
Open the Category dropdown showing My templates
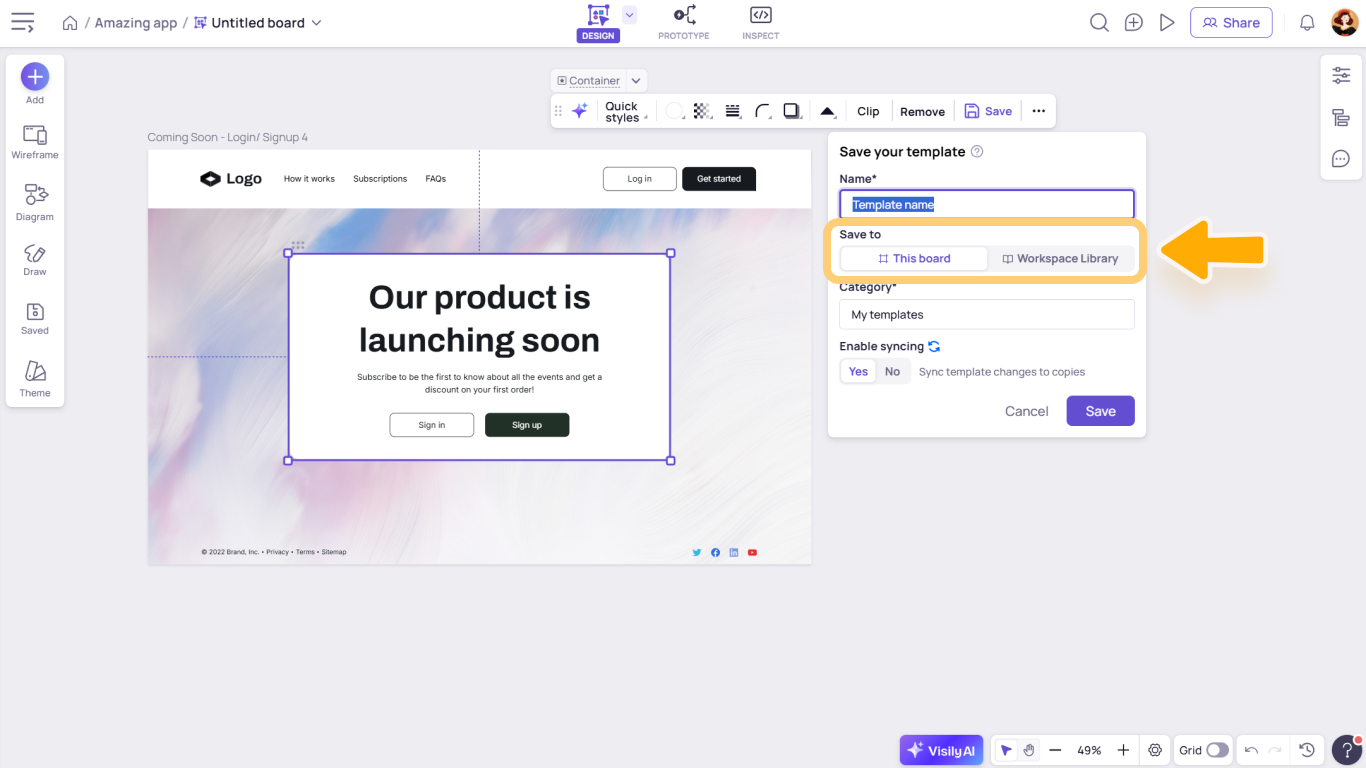[986, 314]
